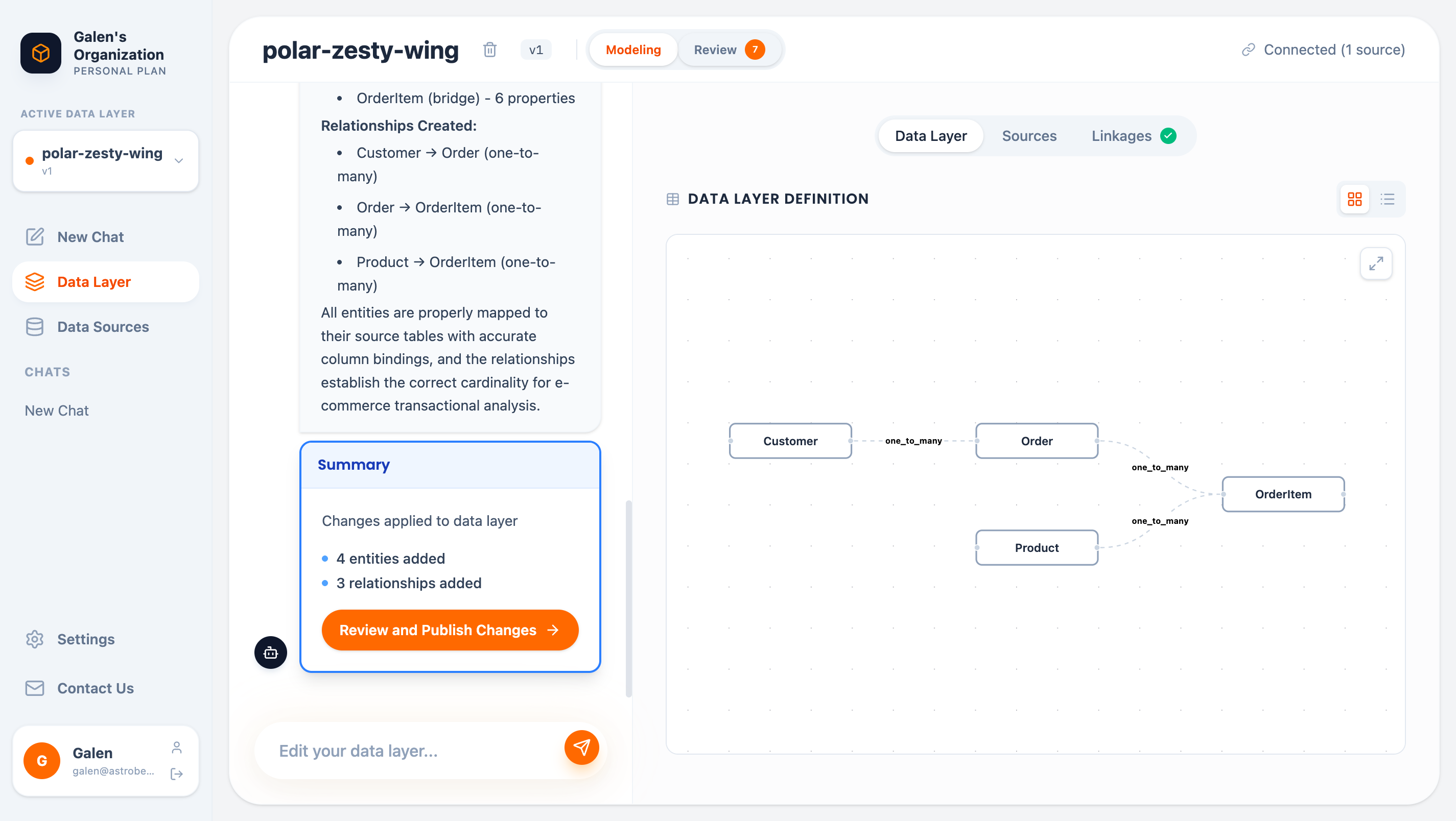Click the log out icon
This screenshot has width=1456, height=821.
[x=176, y=774]
